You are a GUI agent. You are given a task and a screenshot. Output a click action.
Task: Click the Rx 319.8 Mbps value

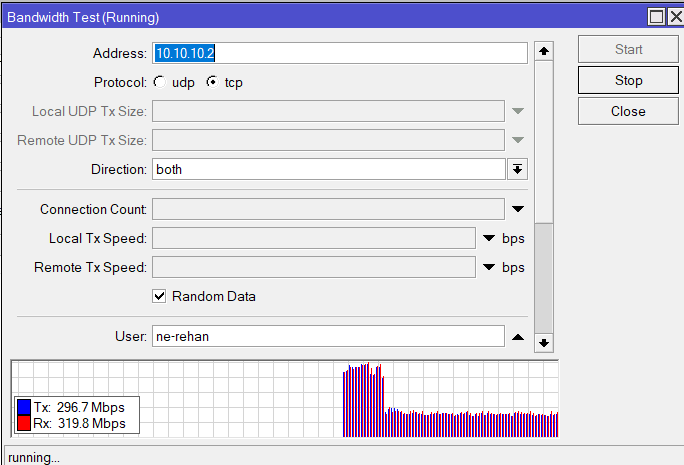(x=92, y=423)
